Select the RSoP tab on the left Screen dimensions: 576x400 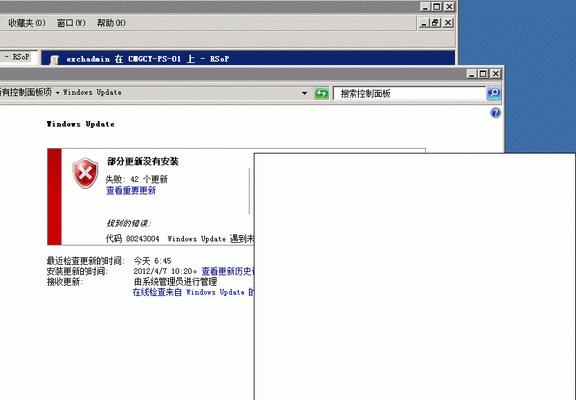pos(18,57)
